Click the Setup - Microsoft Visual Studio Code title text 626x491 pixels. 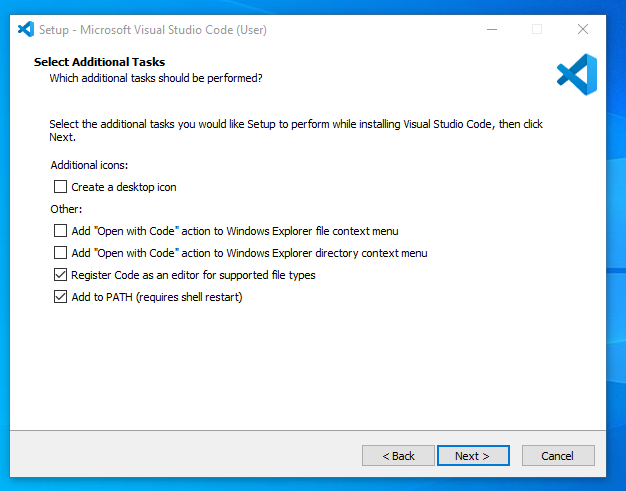(153, 30)
